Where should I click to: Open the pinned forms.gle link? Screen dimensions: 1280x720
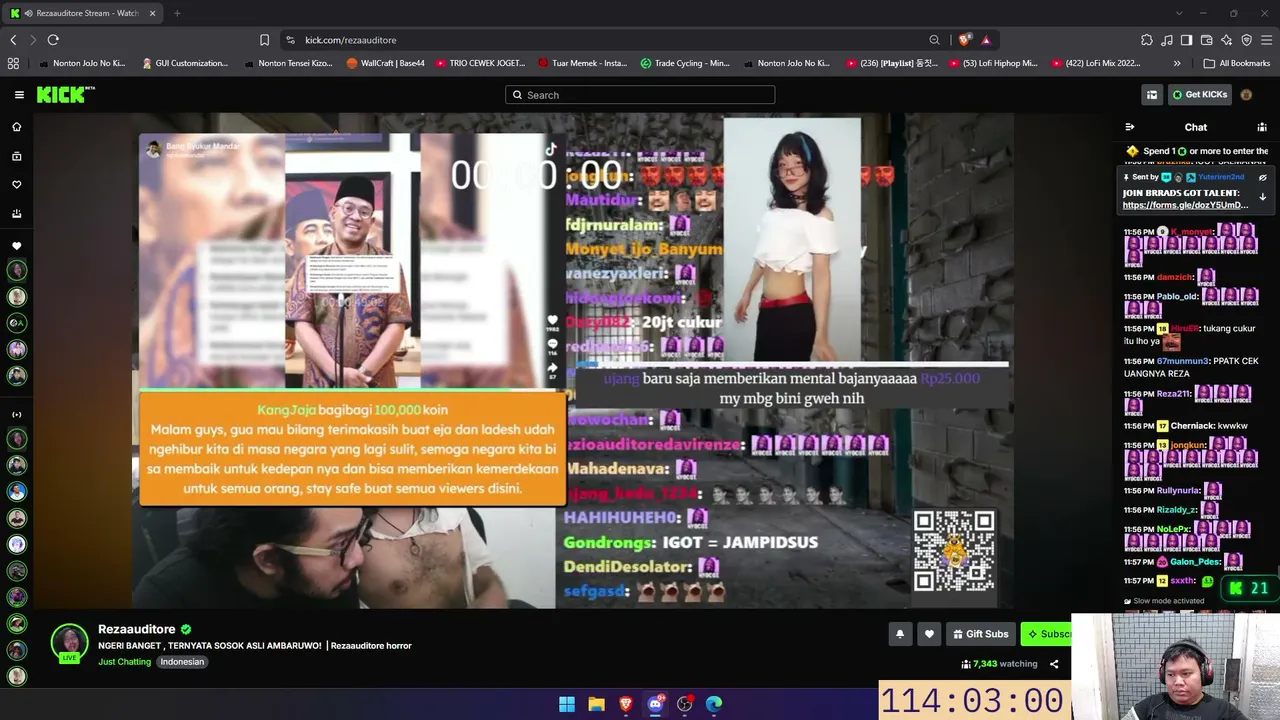click(x=1185, y=205)
